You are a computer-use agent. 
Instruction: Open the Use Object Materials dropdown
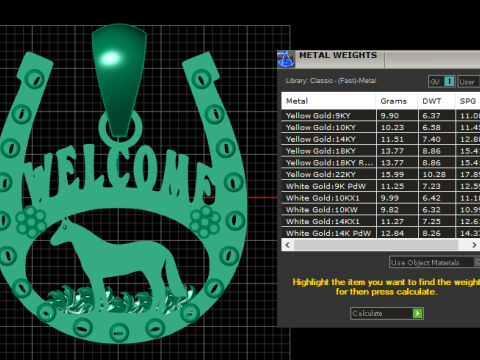tap(435, 262)
